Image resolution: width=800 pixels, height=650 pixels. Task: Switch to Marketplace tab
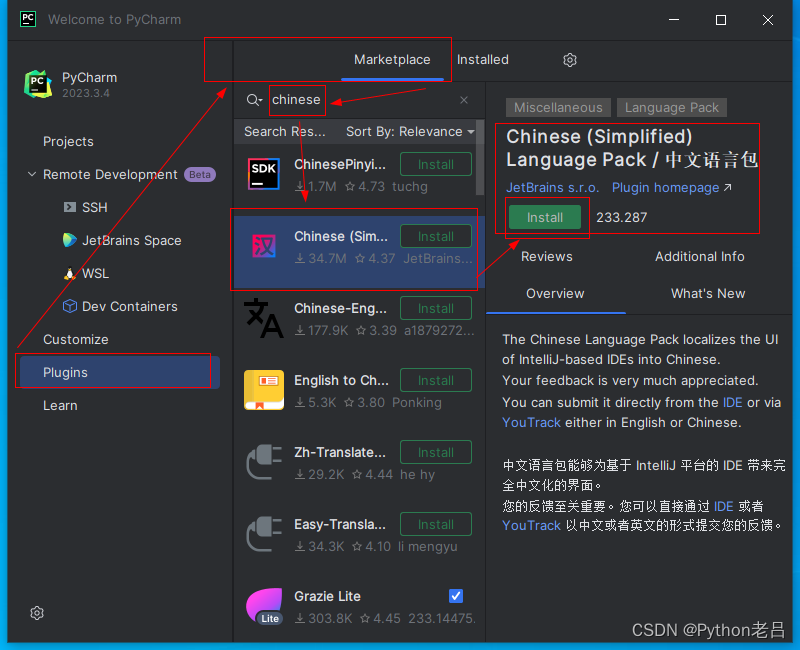[392, 60]
